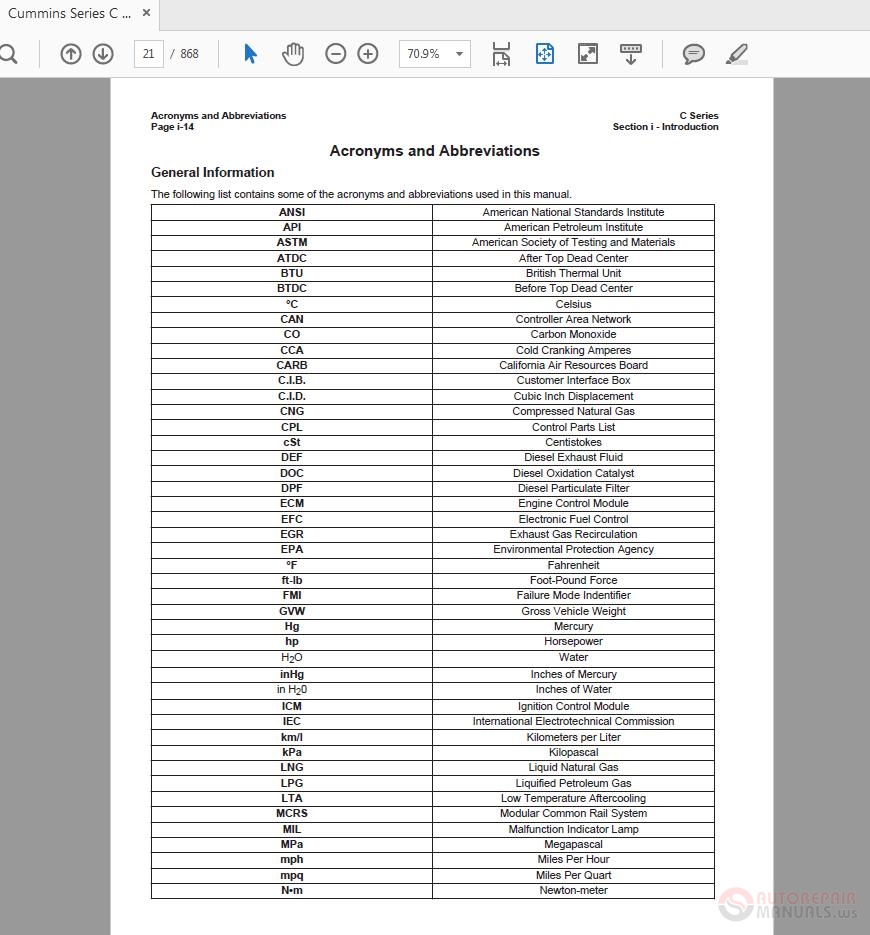Click the search magnifier icon
This screenshot has width=870, height=935.
(x=8, y=54)
